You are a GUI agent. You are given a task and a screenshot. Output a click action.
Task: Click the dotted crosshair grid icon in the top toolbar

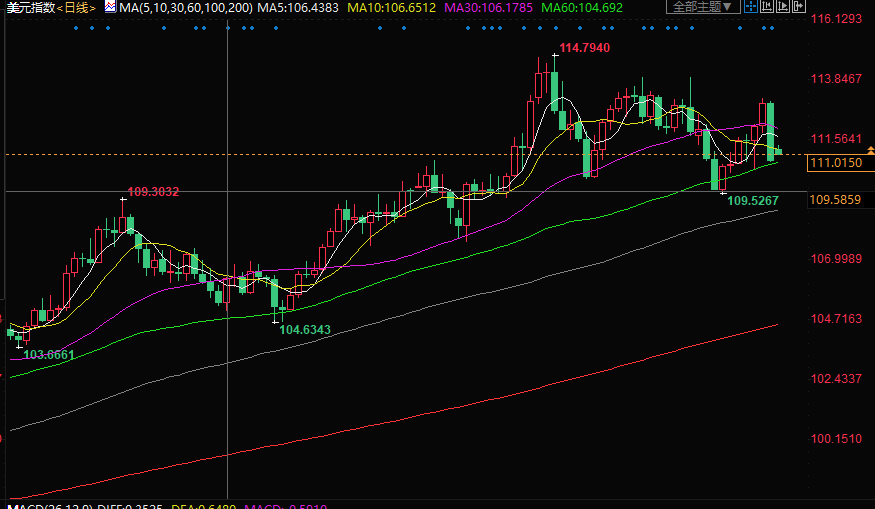[753, 7]
